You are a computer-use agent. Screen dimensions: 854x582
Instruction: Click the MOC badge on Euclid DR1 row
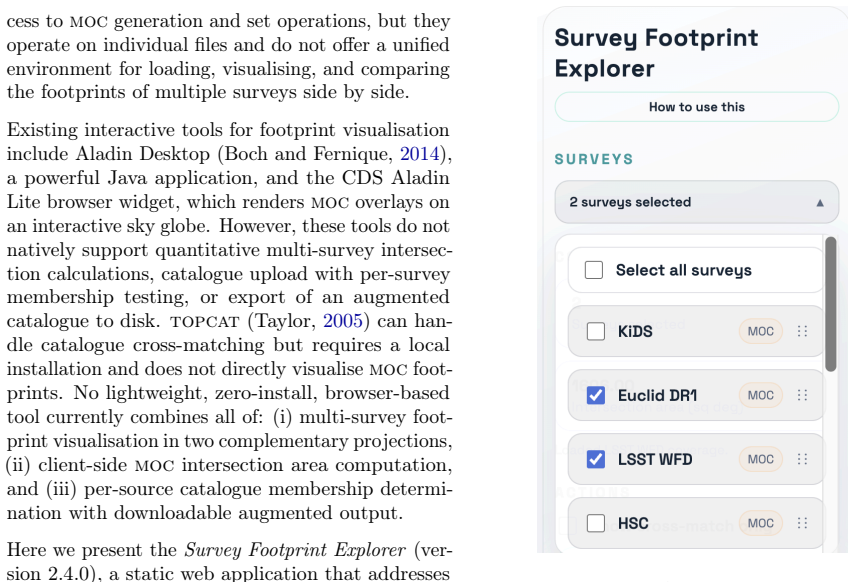pos(760,395)
